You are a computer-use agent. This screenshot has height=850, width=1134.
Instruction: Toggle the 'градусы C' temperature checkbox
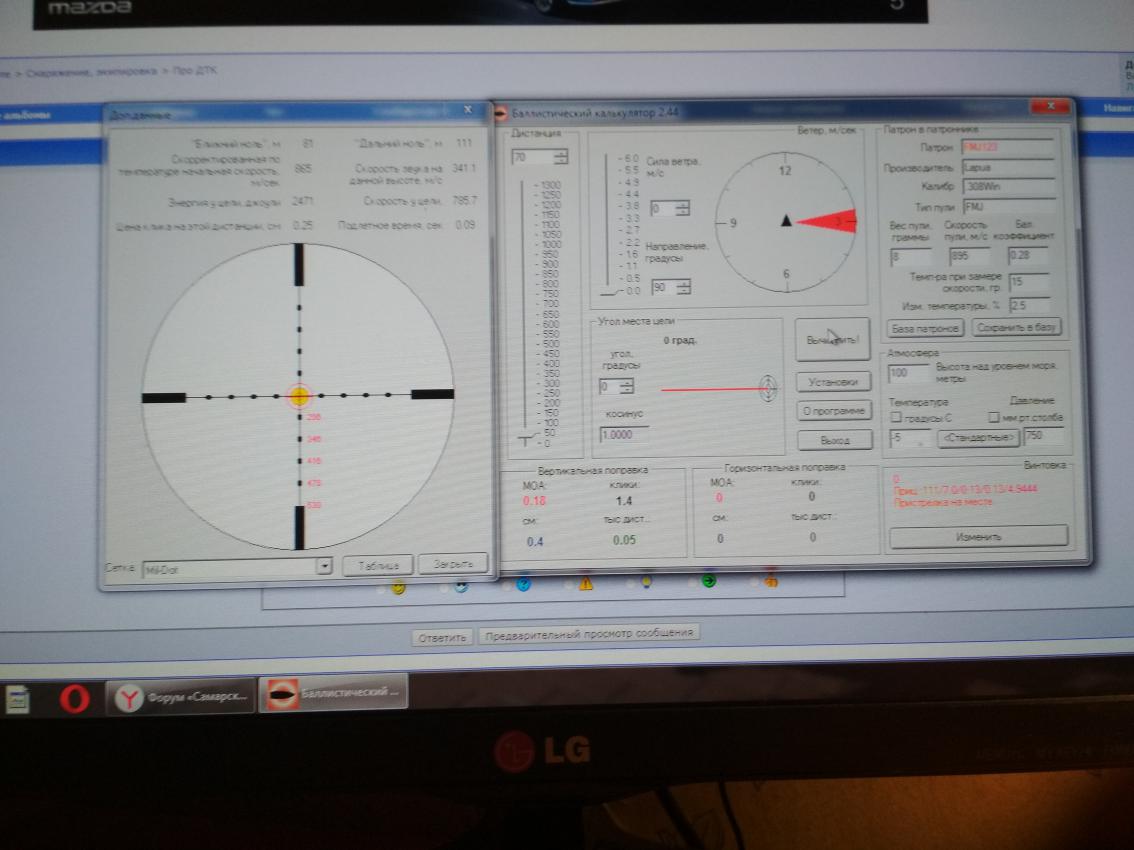(x=896, y=416)
